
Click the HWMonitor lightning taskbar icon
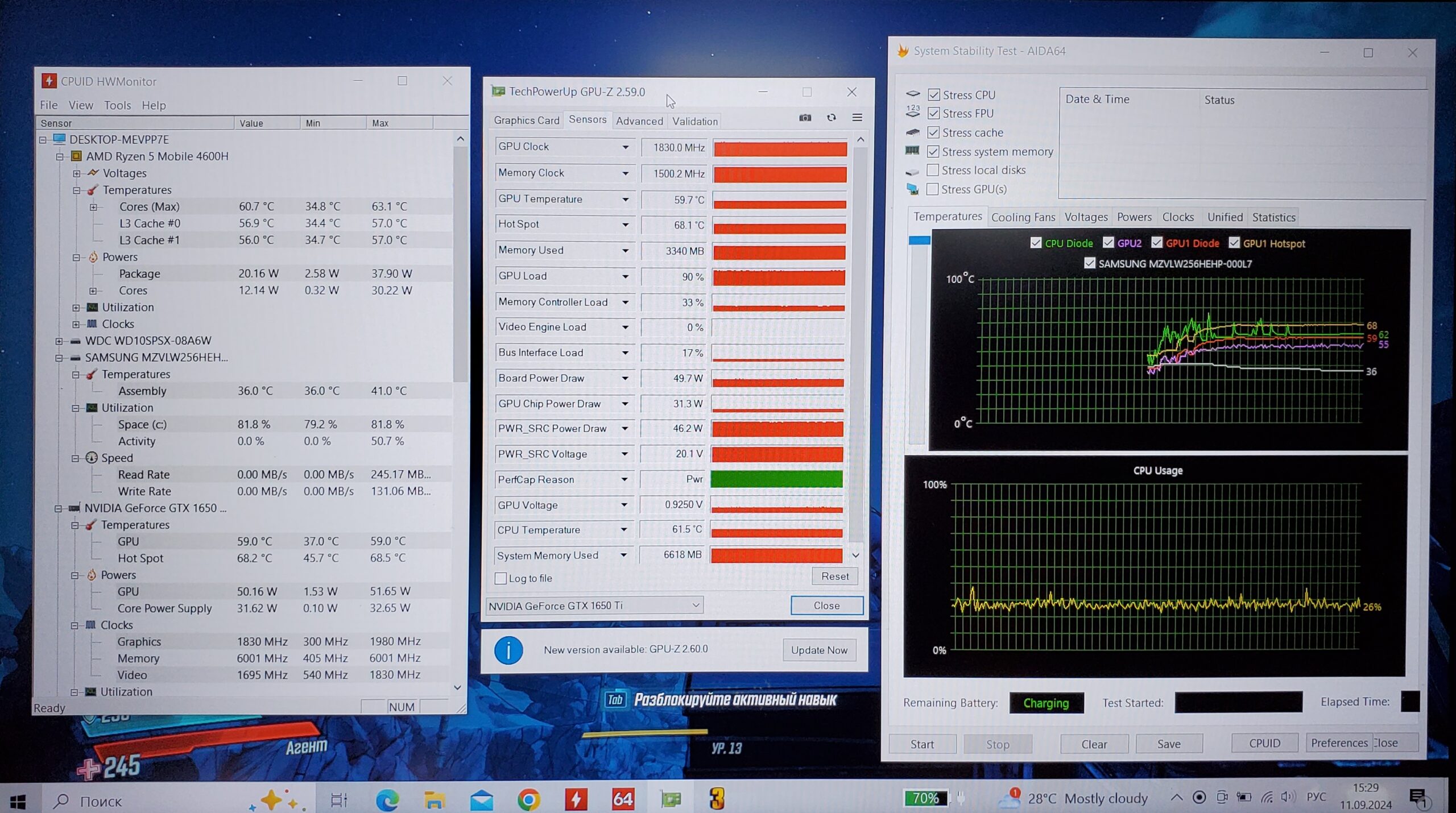pos(576,800)
